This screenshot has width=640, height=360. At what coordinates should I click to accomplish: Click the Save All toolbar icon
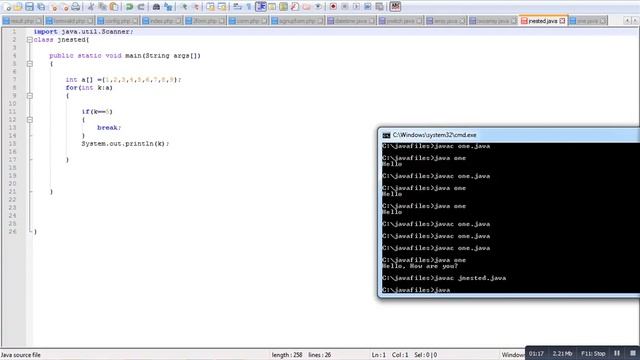(x=41, y=7)
